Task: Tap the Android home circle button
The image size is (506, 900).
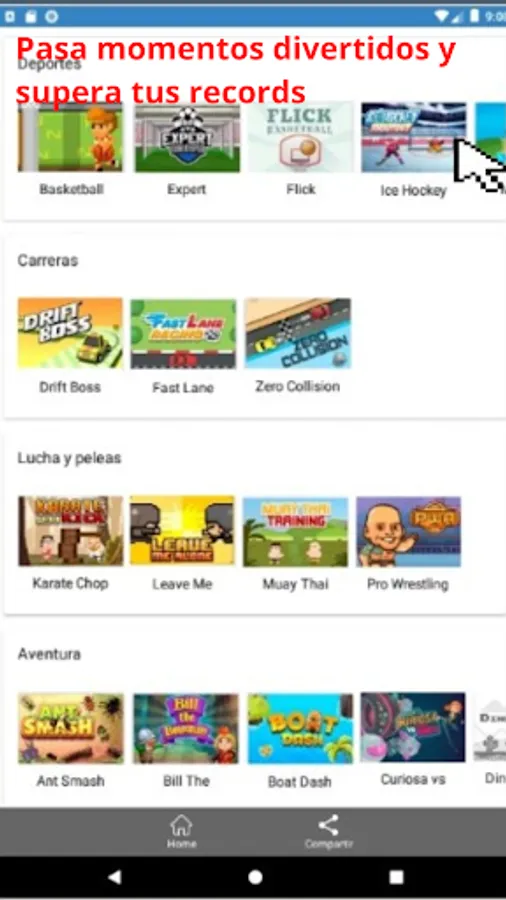Action: (x=255, y=877)
